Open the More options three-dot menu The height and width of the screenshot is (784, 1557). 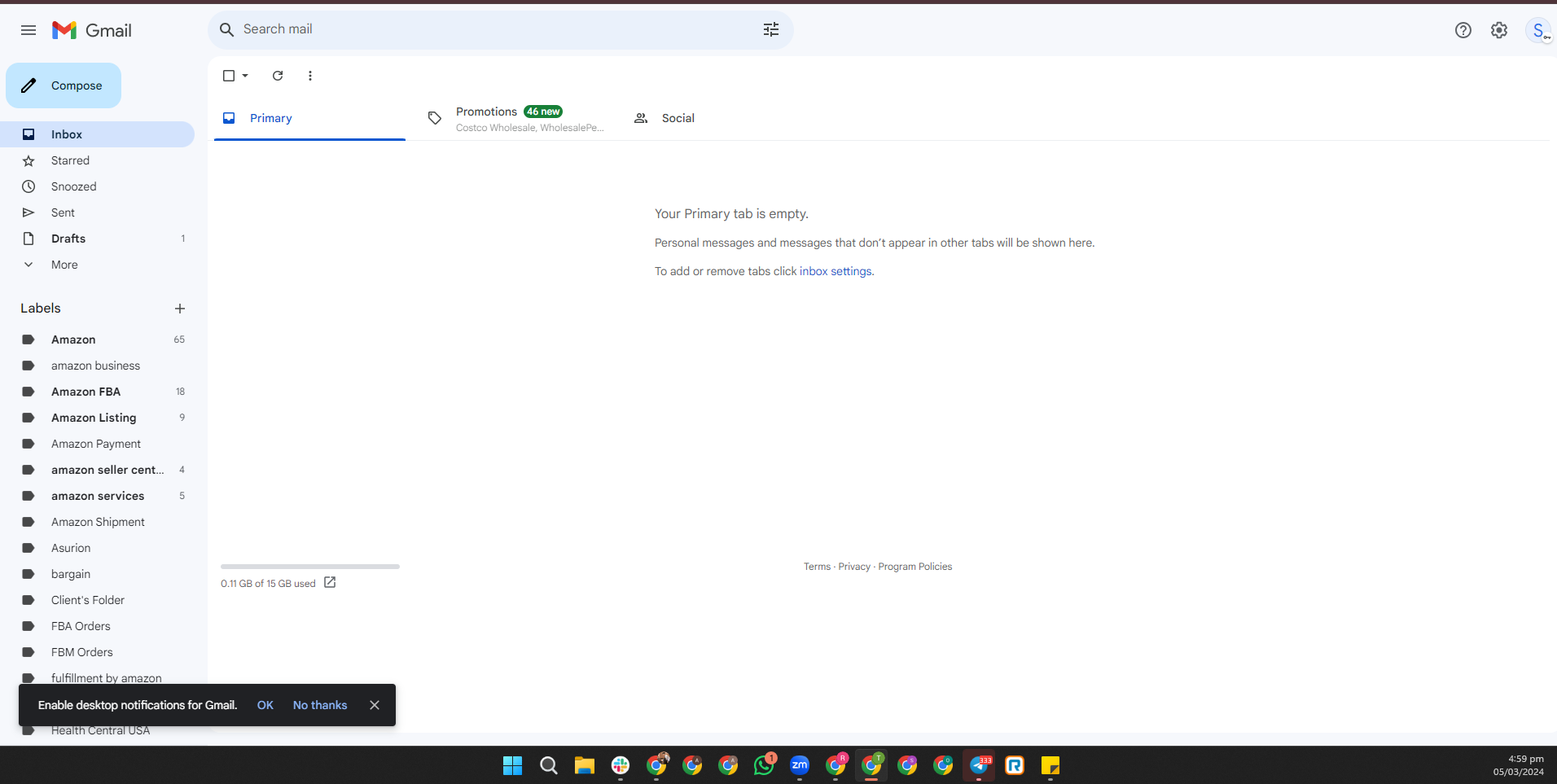(310, 76)
